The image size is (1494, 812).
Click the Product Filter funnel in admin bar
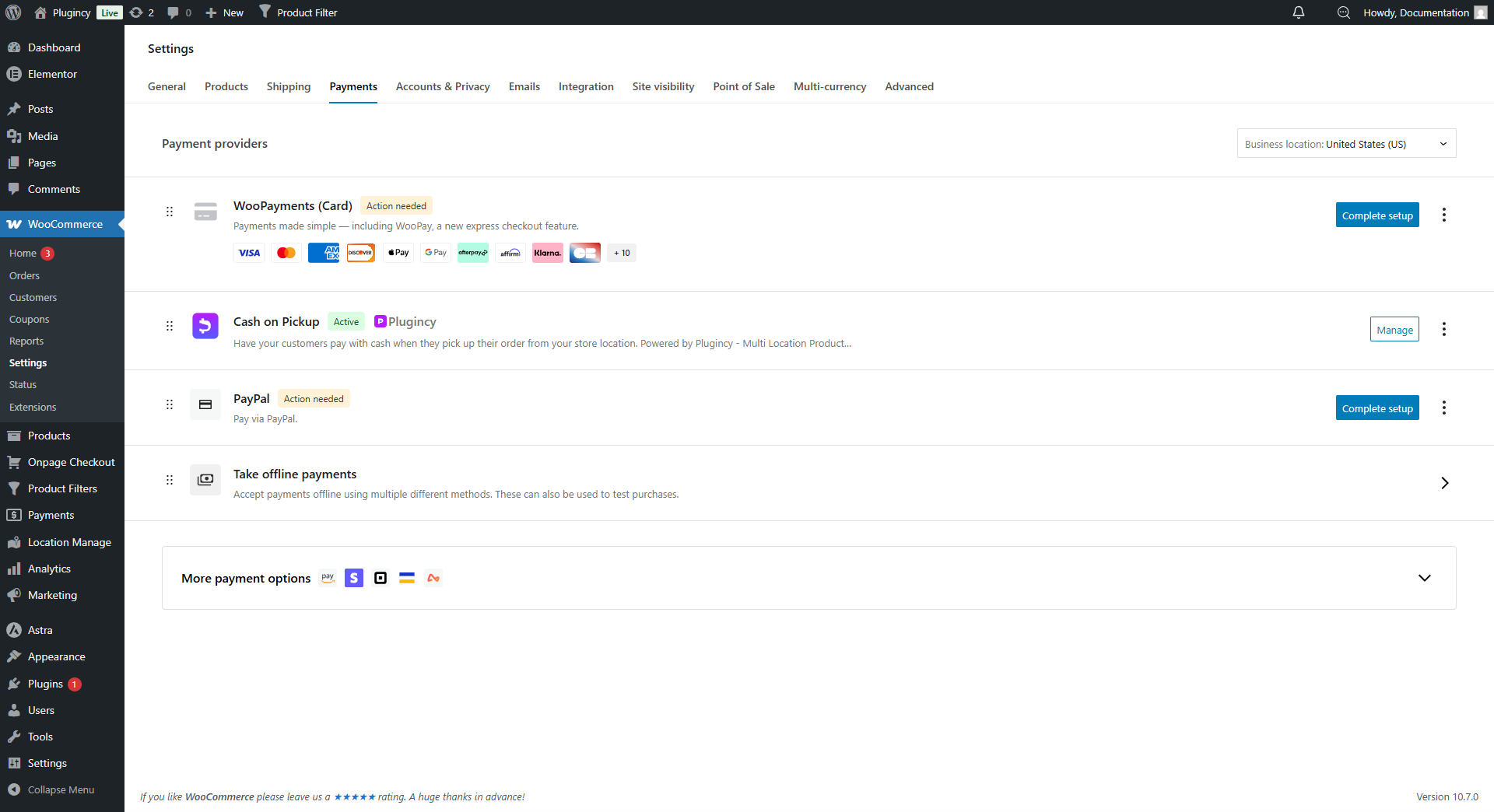coord(265,12)
